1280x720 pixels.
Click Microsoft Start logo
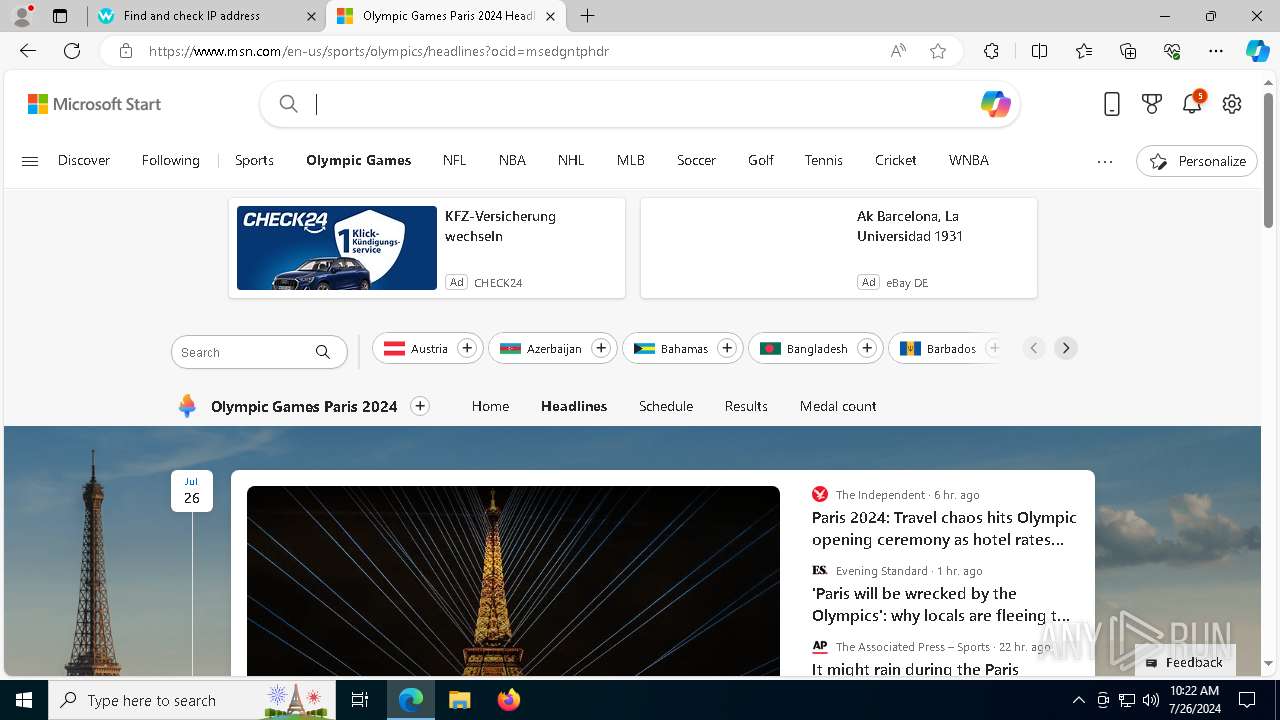[94, 104]
